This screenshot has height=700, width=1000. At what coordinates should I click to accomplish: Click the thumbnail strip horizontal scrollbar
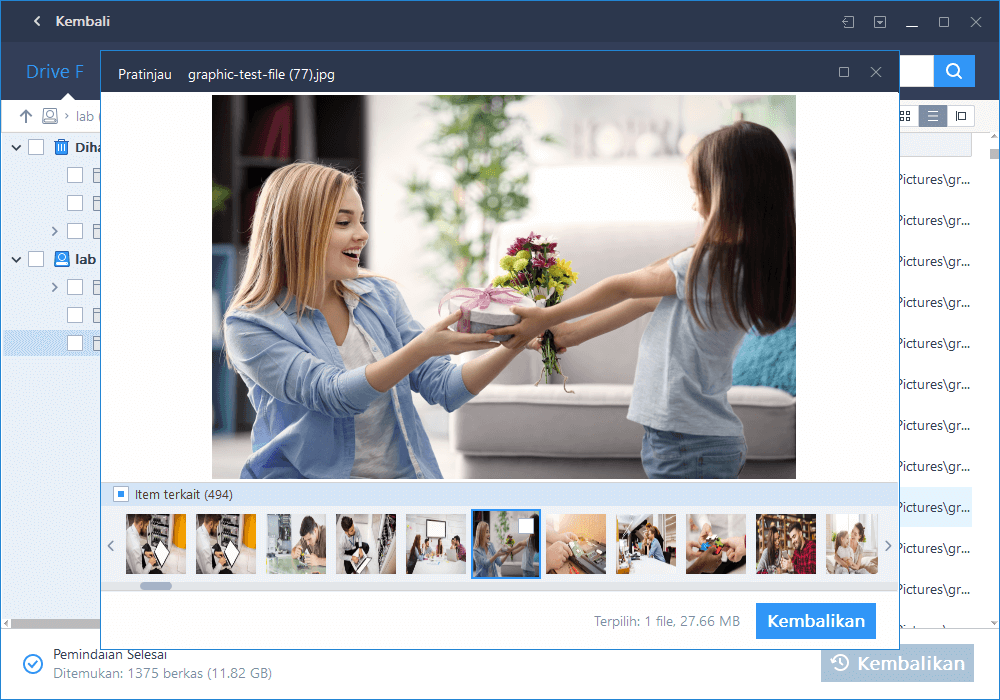click(x=155, y=586)
